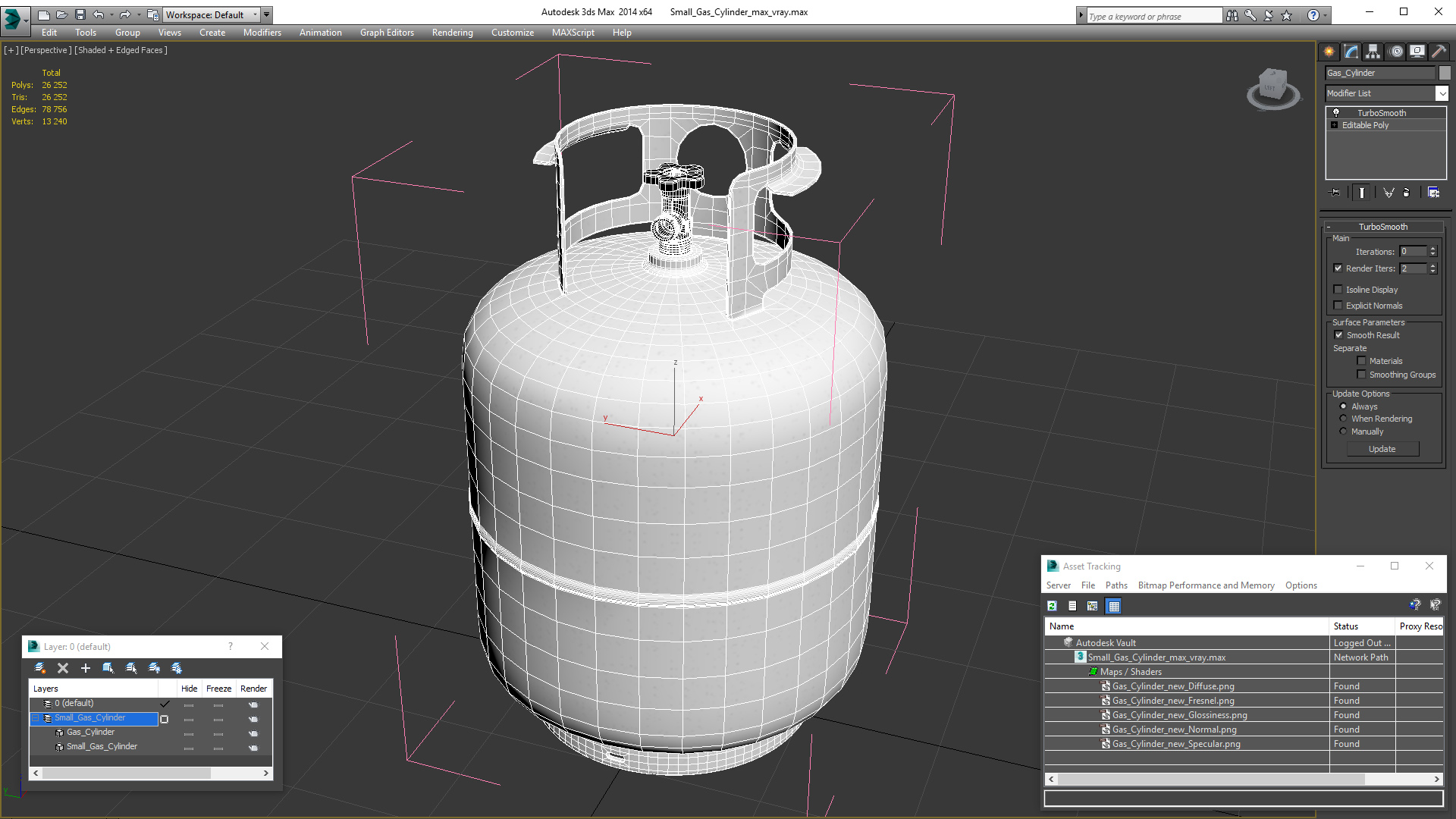This screenshot has height=819, width=1456.
Task: Click Freeze All Layers snowflake icon
Action: [x=177, y=668]
